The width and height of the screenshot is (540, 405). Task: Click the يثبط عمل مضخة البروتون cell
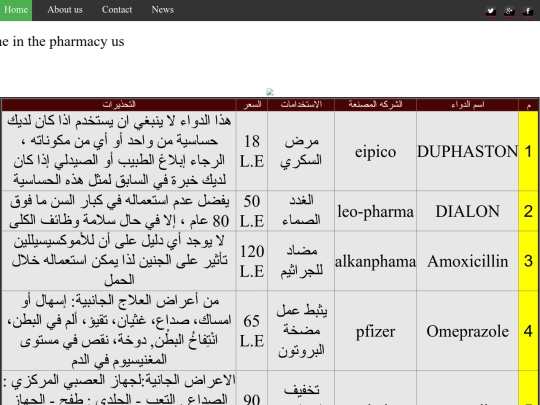point(301,331)
